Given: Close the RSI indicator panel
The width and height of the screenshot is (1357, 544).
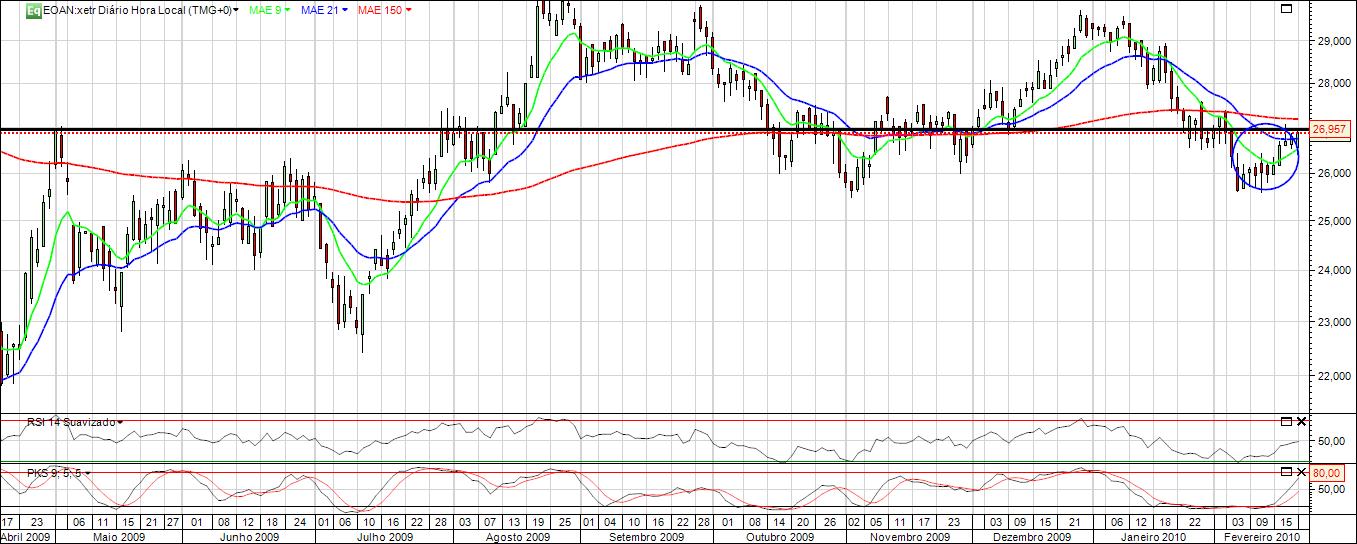Looking at the screenshot, I should [x=1301, y=421].
